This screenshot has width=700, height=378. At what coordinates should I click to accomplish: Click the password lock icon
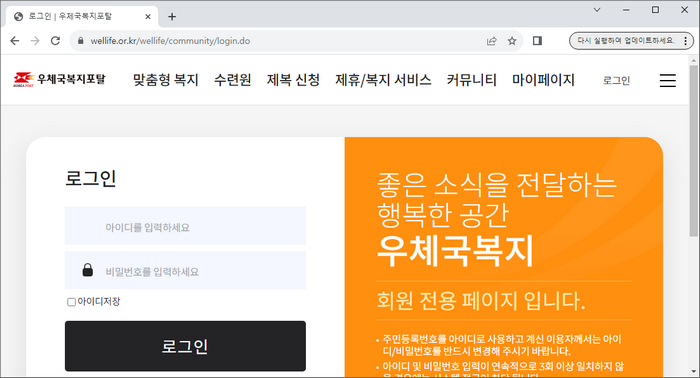click(88, 270)
